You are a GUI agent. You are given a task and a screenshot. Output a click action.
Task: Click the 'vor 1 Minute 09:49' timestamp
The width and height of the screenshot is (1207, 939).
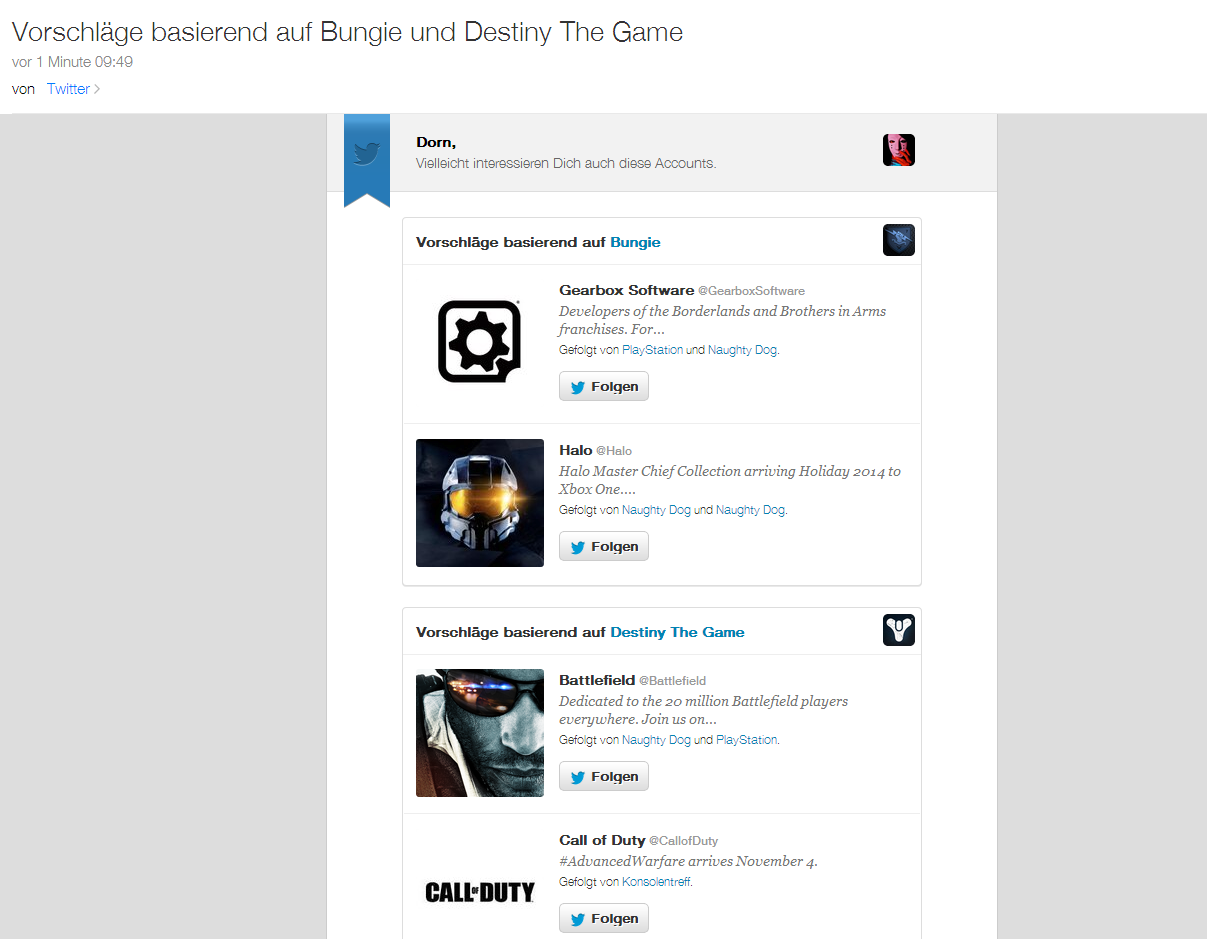[x=72, y=62]
